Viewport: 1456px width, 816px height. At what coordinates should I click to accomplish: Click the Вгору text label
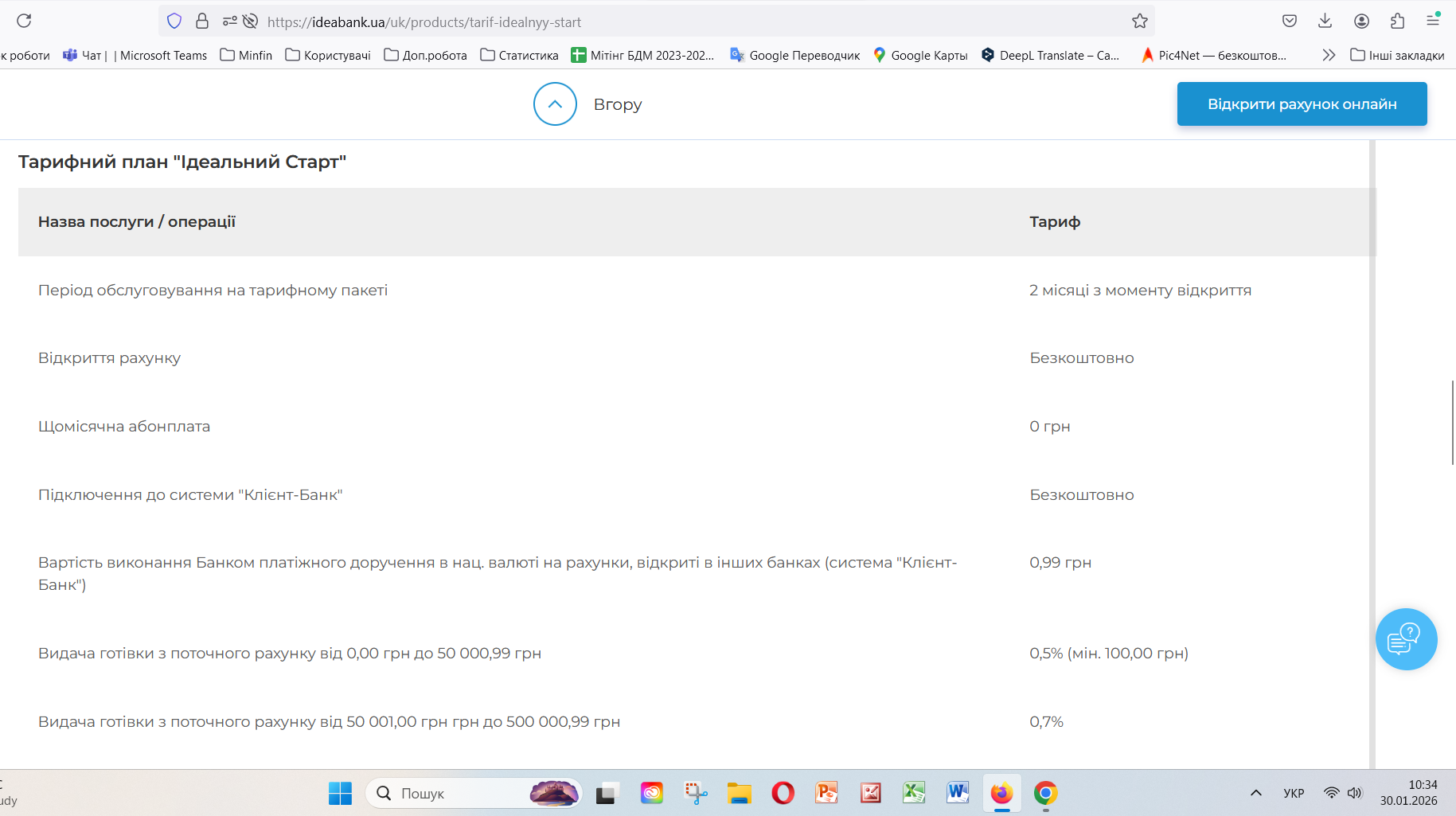(618, 104)
